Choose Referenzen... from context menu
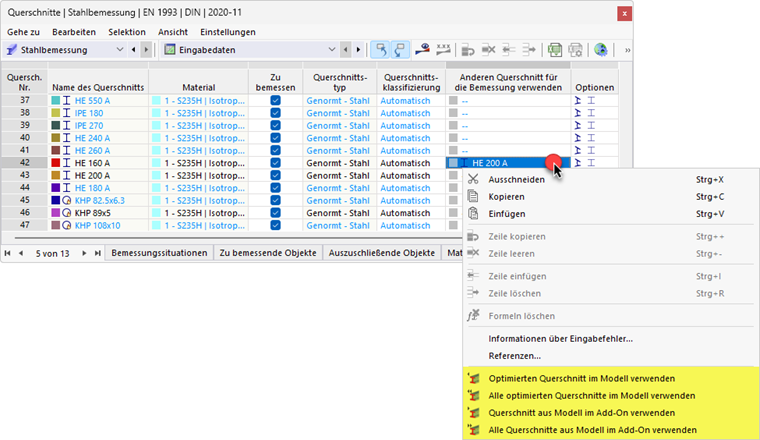Screen dimensions: 760x440 pos(515,355)
